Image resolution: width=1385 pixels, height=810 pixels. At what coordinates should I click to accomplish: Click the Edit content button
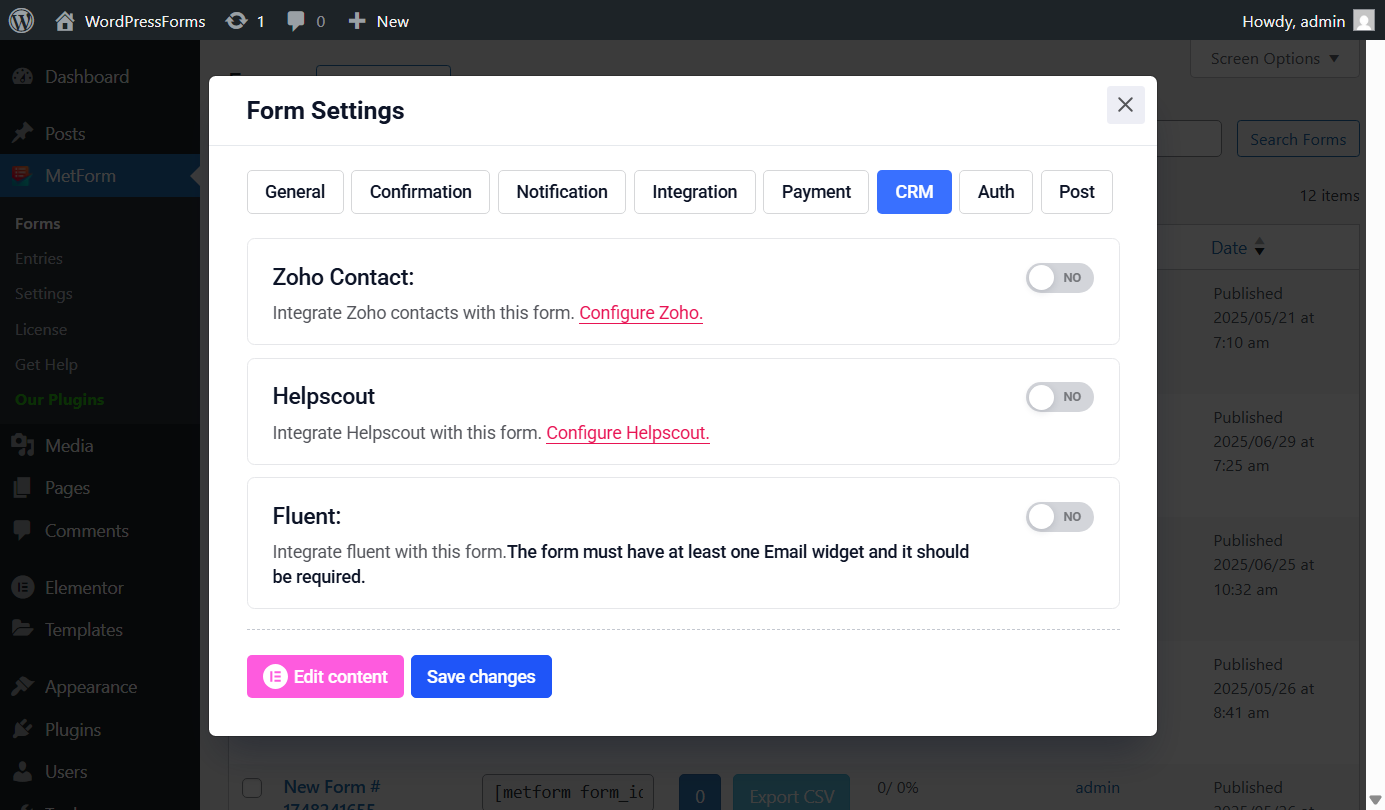[325, 677]
